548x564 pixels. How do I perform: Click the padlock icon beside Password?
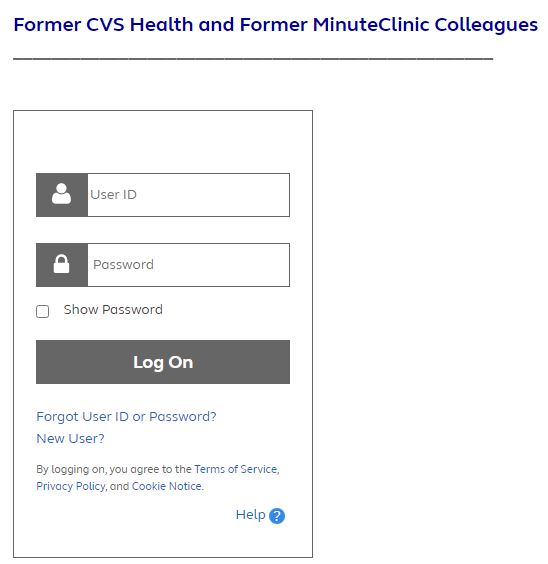point(61,264)
